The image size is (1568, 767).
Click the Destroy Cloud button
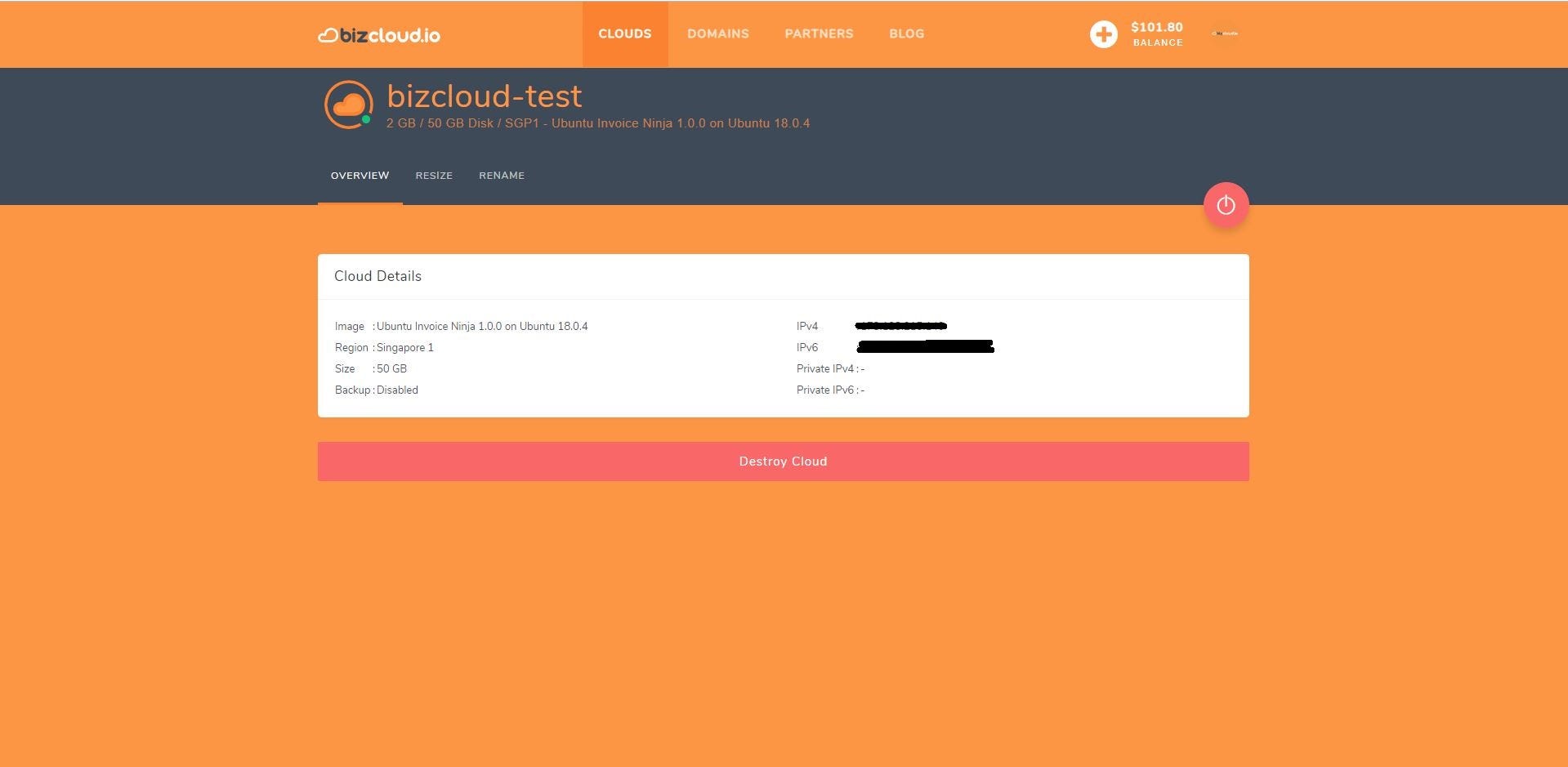pyautogui.click(x=783, y=462)
